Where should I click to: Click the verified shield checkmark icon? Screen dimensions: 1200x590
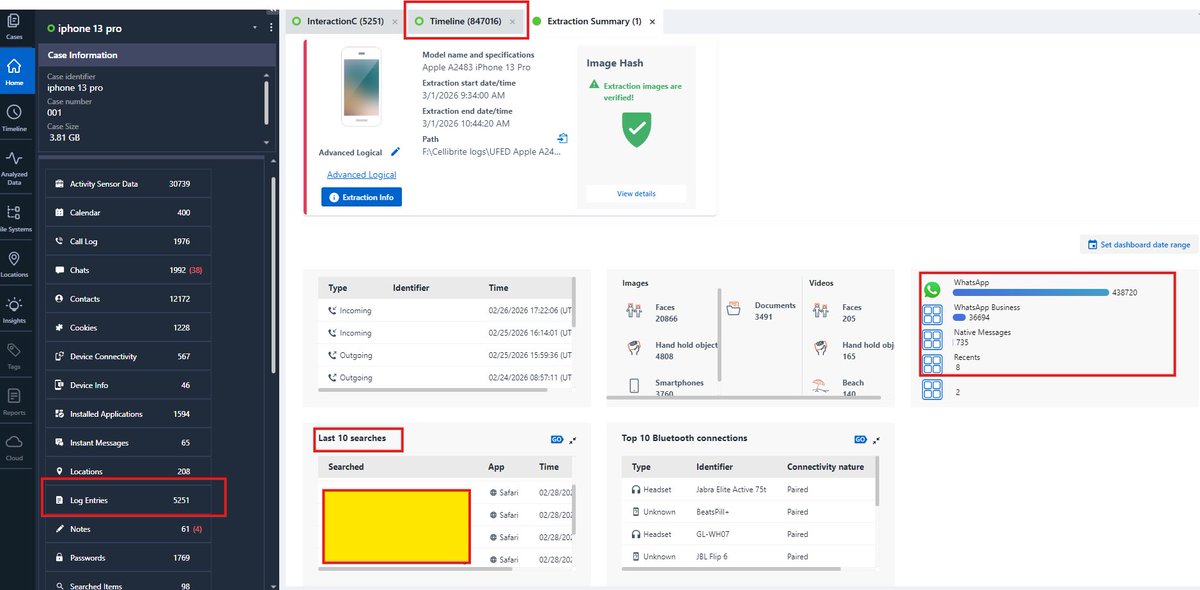point(637,129)
